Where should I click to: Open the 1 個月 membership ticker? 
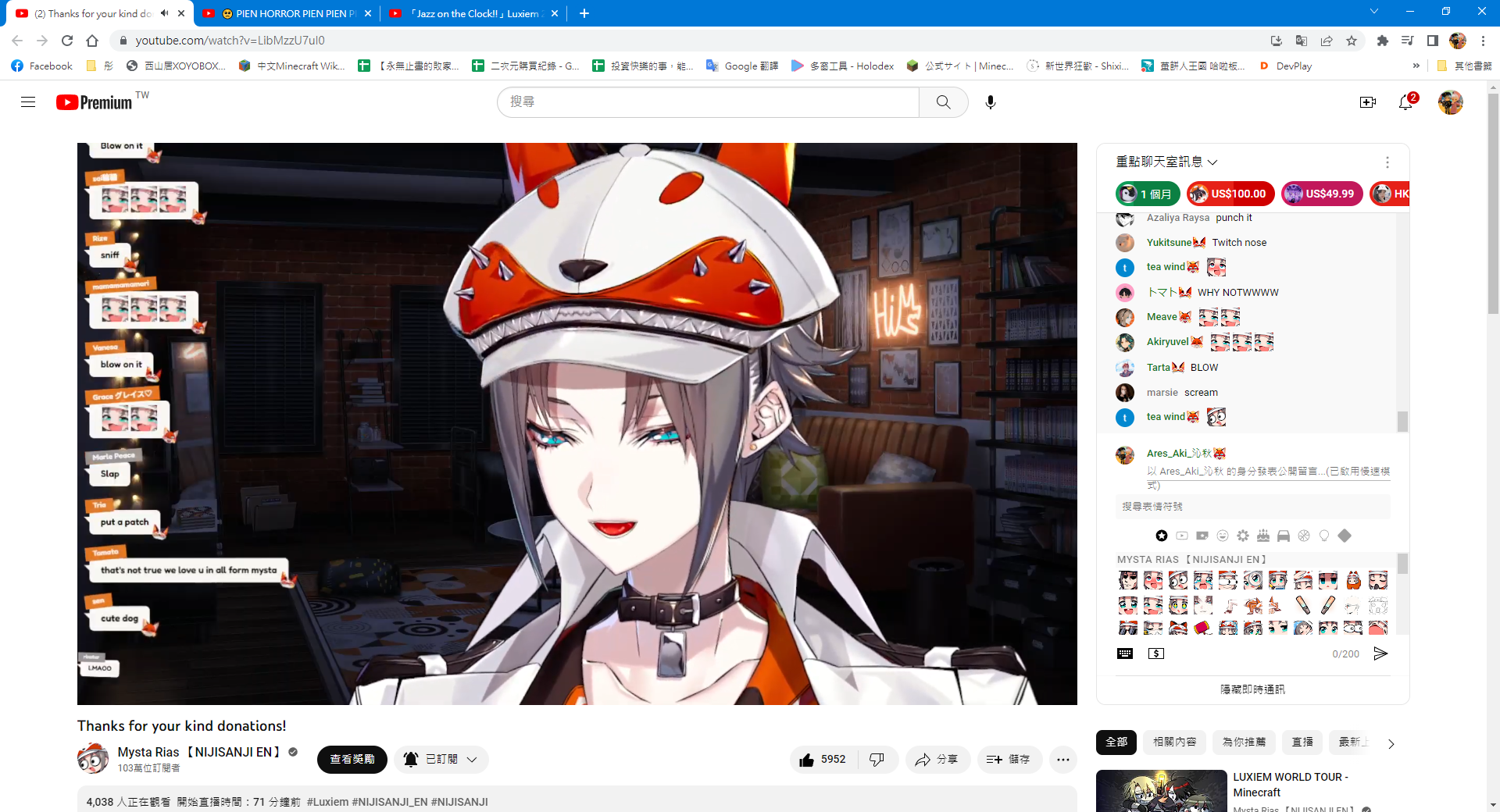coord(1148,194)
